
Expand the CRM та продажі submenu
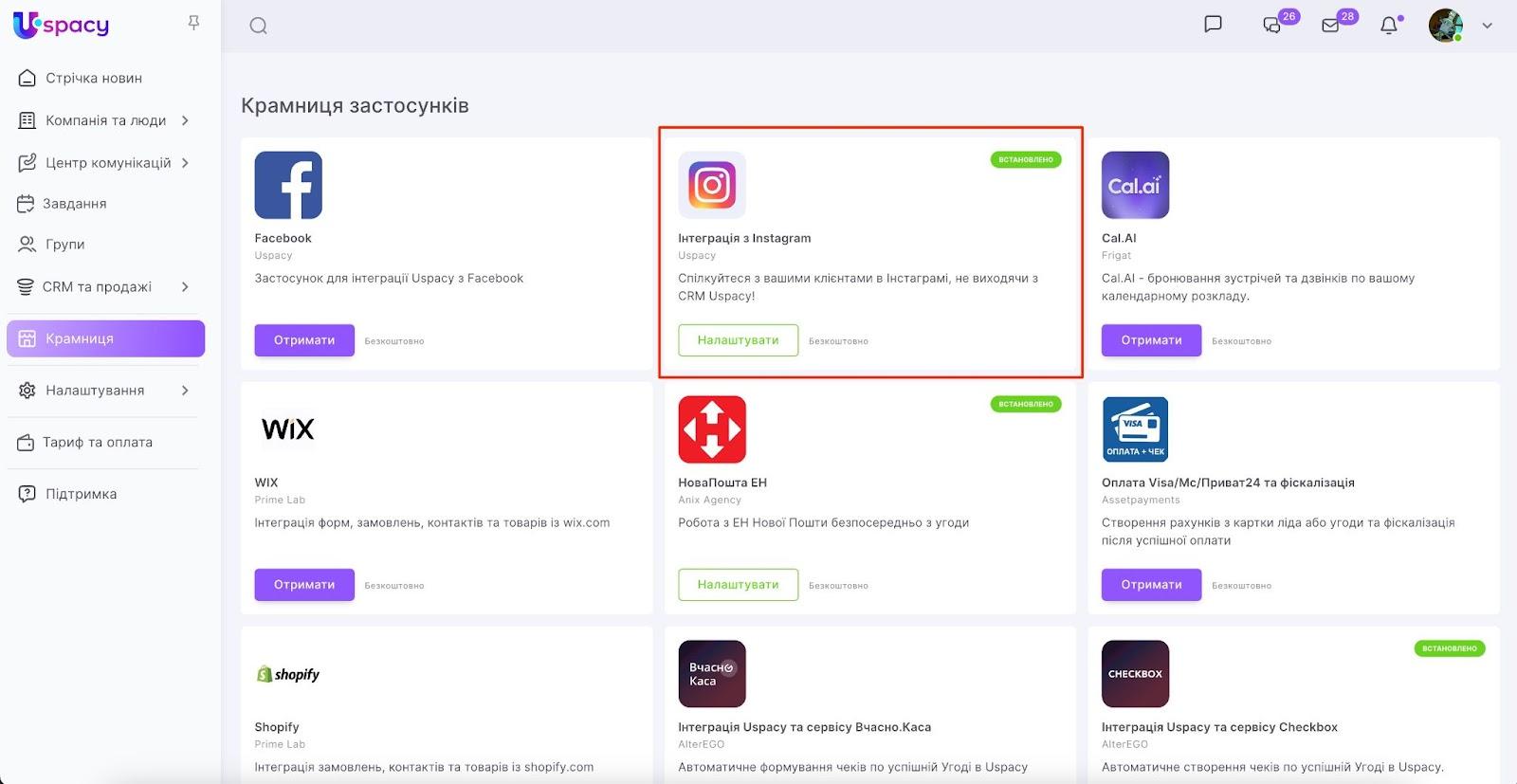click(185, 286)
